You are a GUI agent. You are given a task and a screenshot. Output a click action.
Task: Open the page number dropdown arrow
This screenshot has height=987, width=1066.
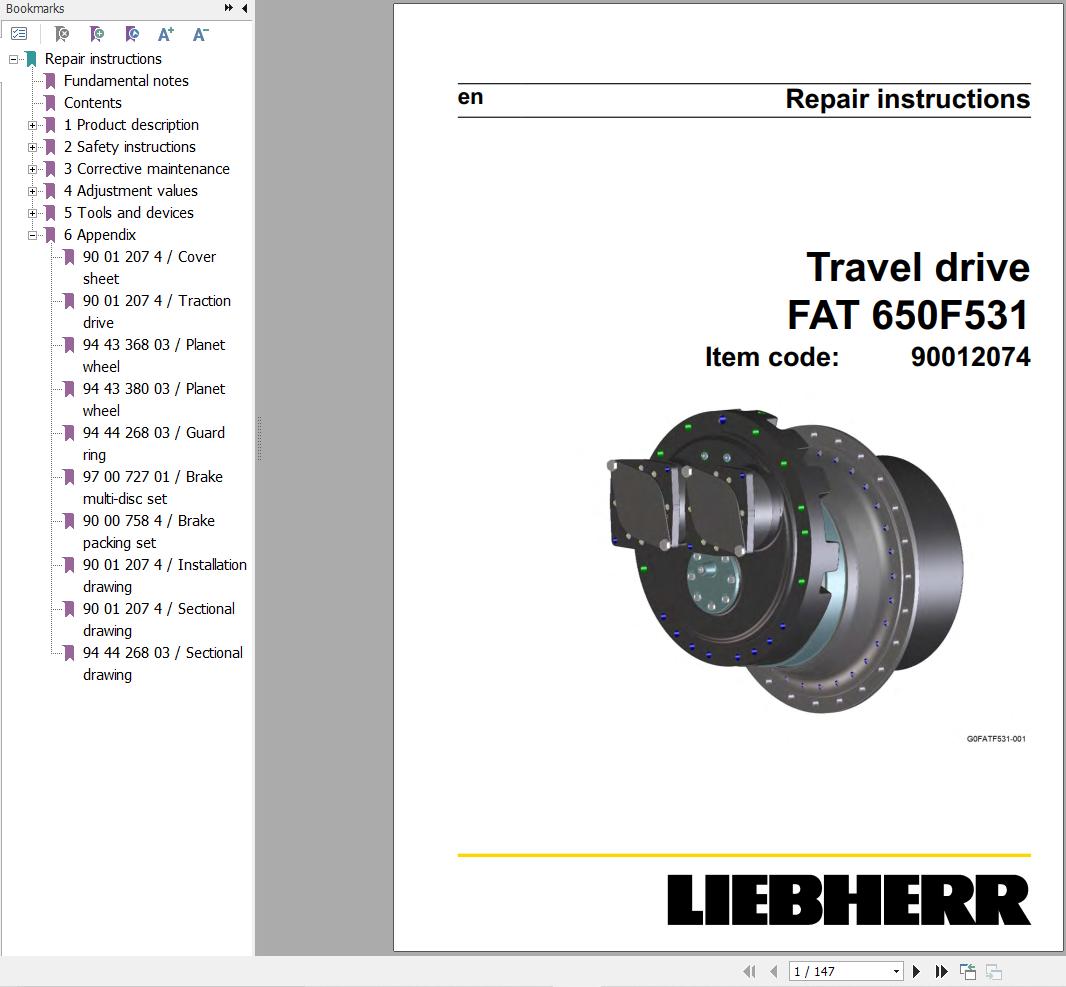coord(896,971)
